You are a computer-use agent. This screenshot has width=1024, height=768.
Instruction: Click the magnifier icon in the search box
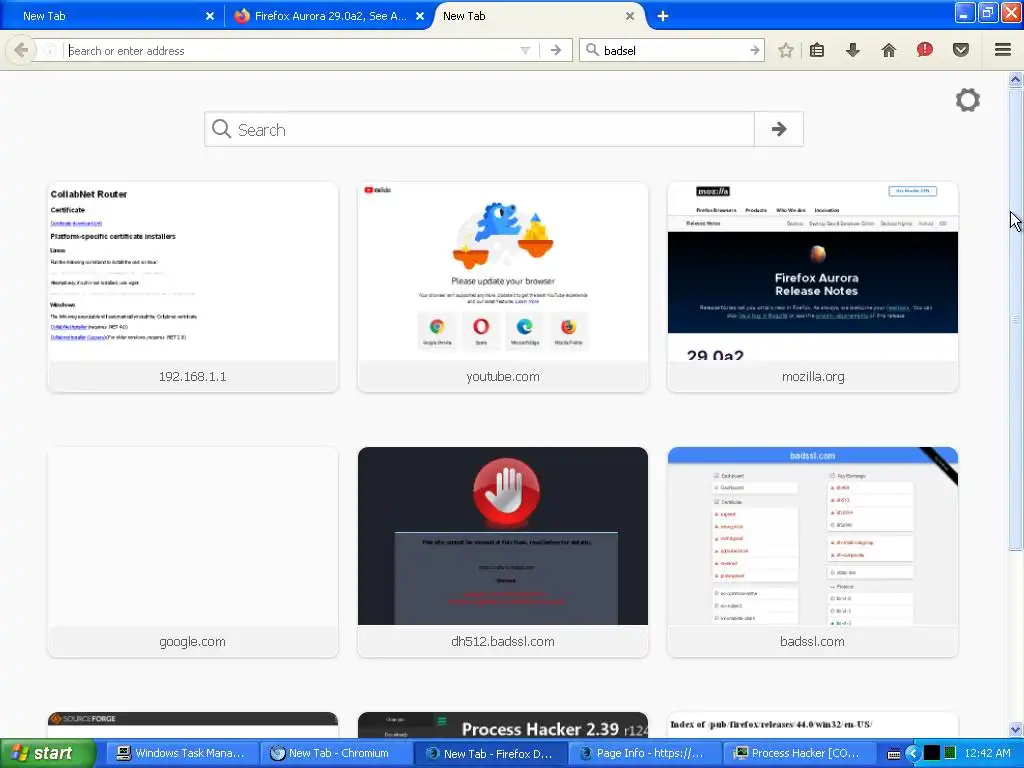592,50
